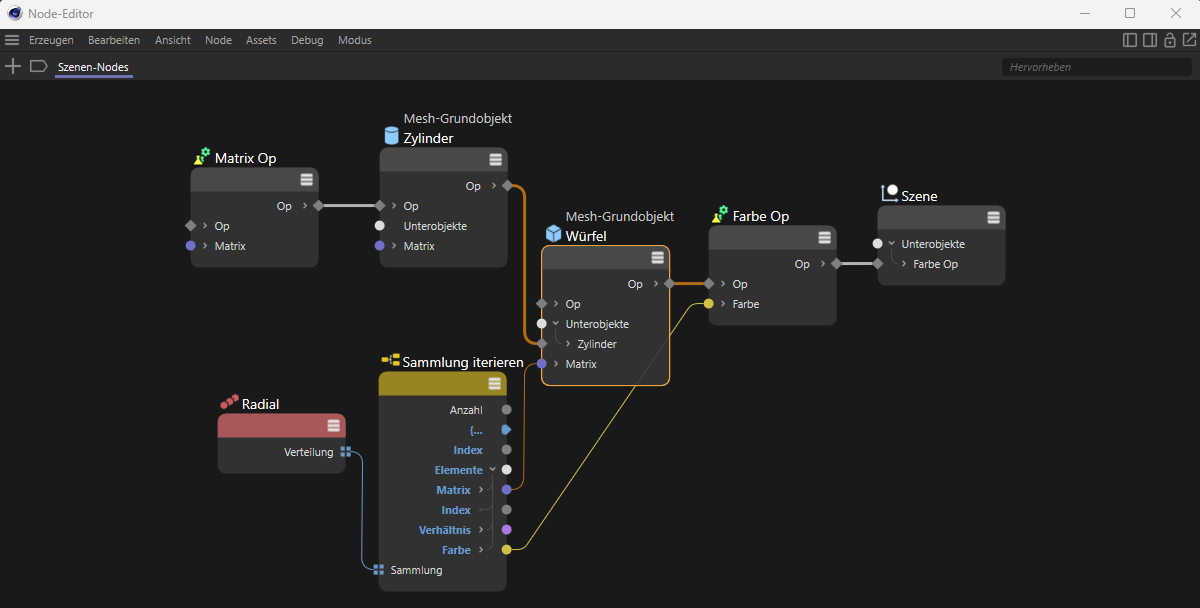Maximize the Node-Editor window
Viewport: 1200px width, 608px height.
pos(1130,13)
